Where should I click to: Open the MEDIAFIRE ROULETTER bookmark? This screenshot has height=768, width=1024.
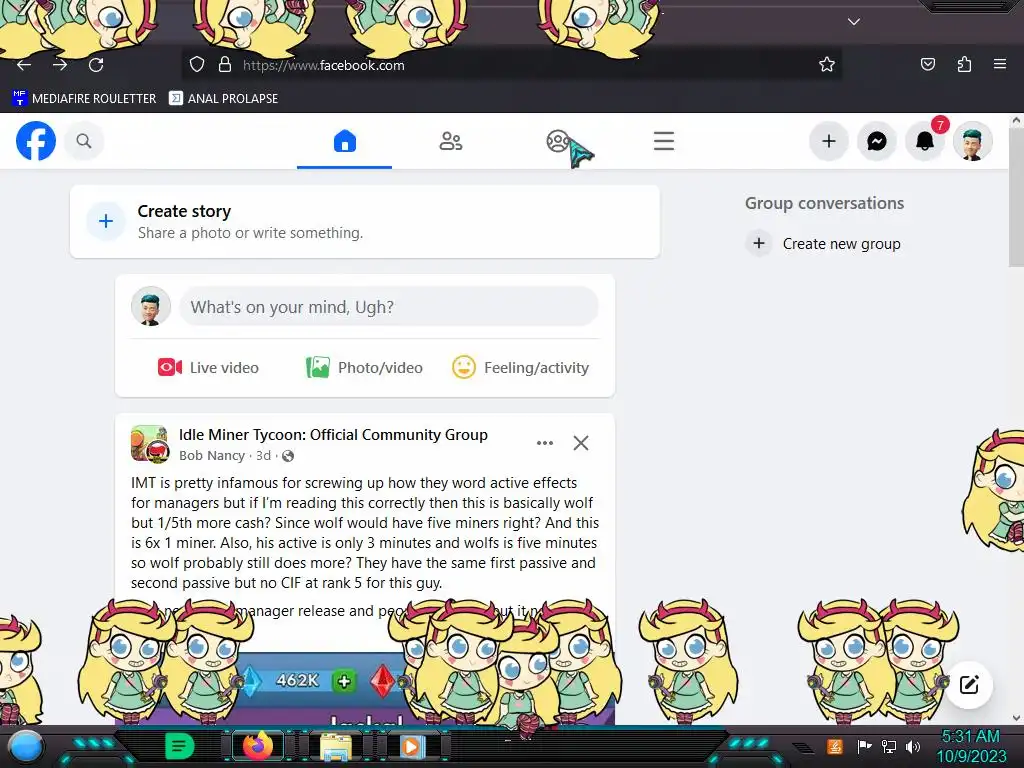click(84, 99)
